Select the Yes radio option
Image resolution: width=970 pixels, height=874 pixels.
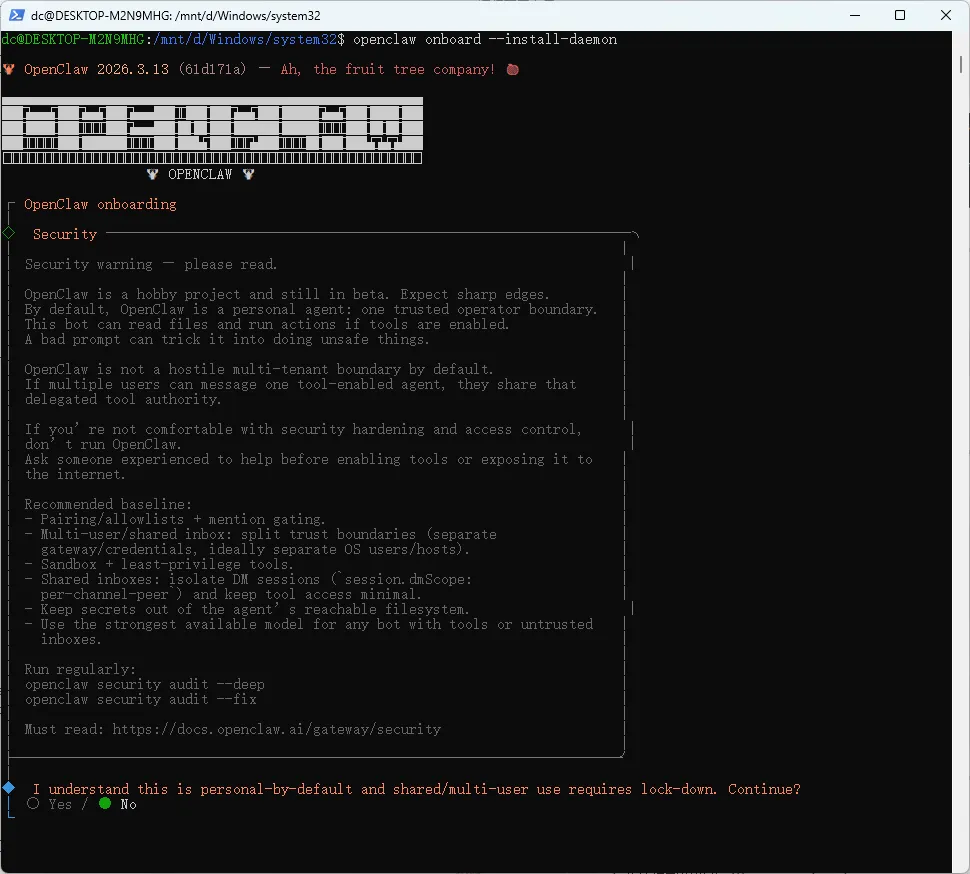[x=33, y=803]
